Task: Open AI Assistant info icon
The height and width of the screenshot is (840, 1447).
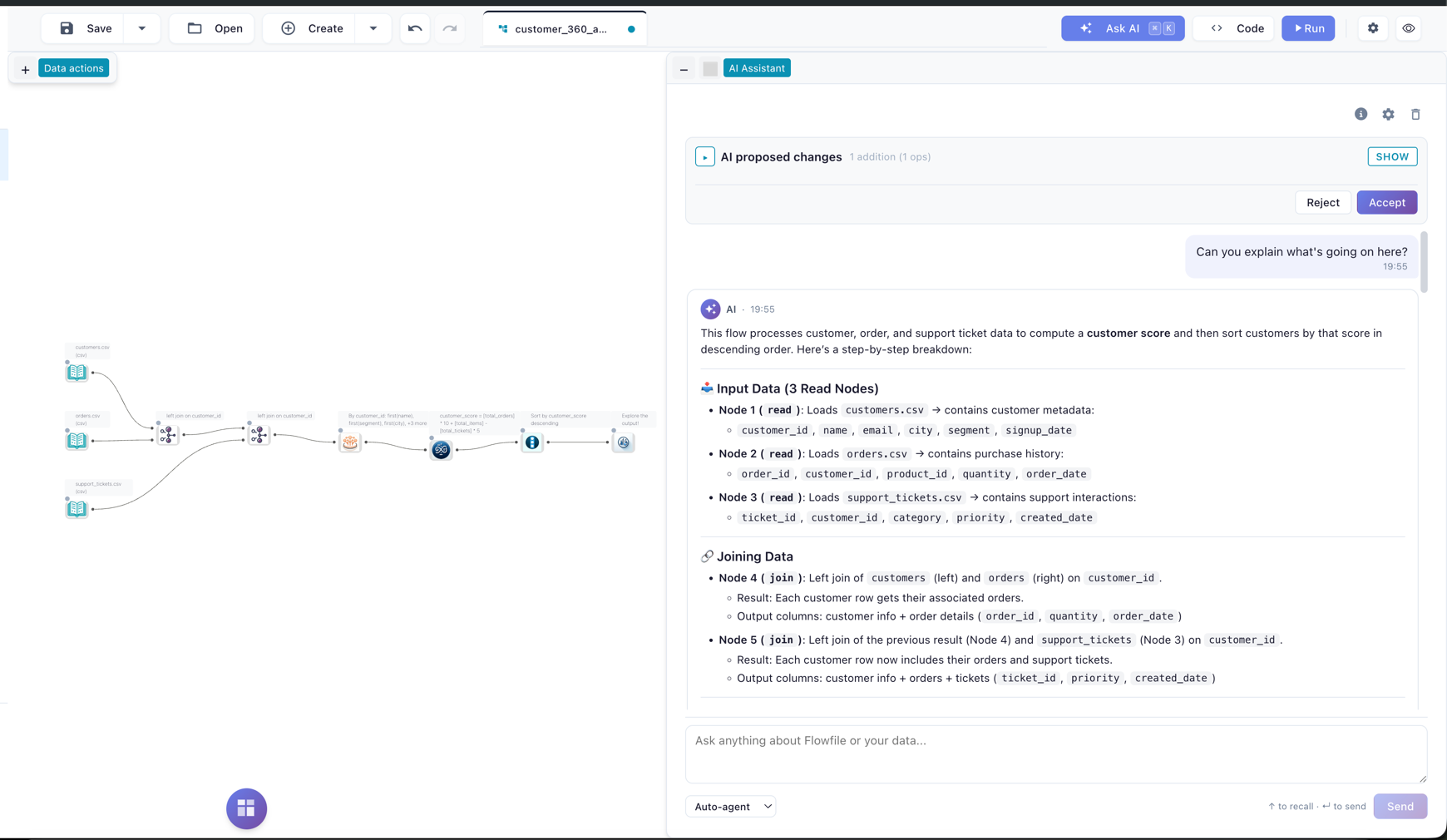Action: pos(1361,114)
